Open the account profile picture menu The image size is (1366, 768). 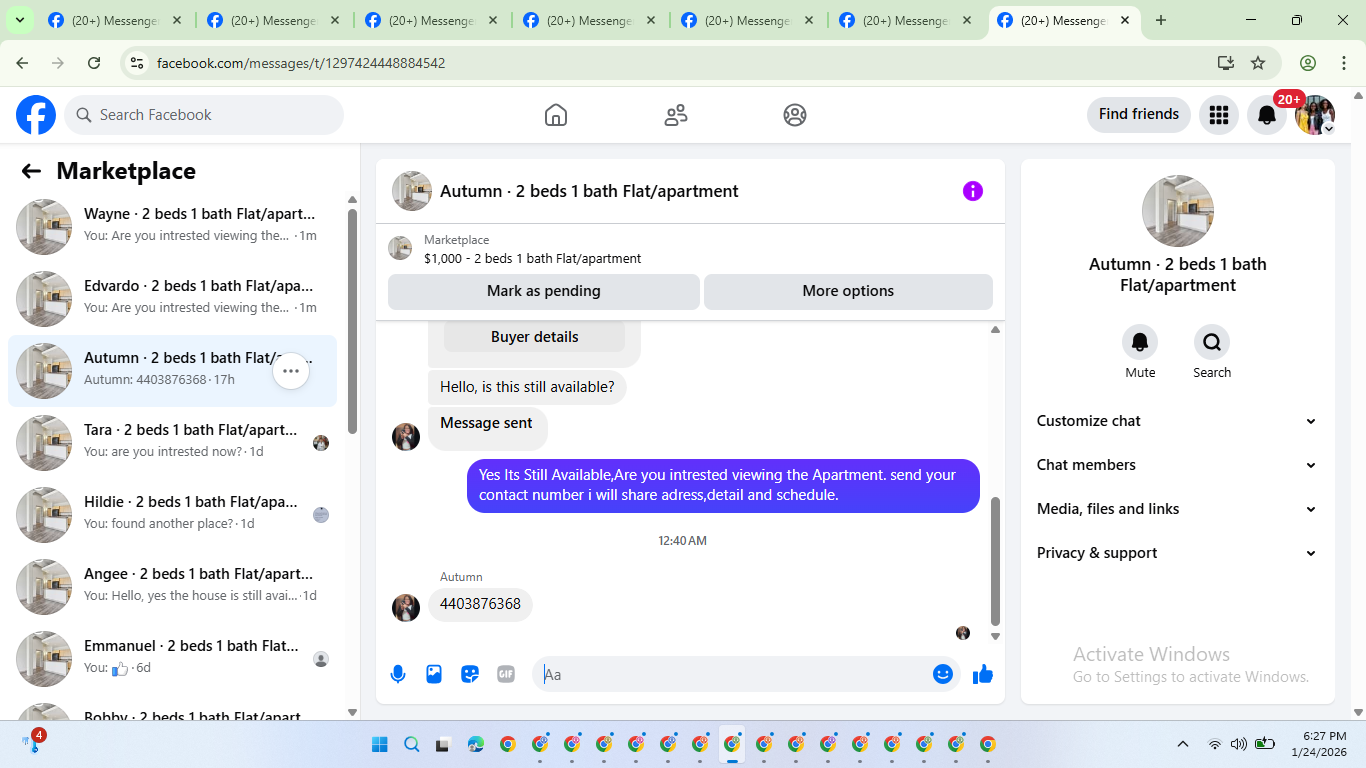pos(1315,115)
